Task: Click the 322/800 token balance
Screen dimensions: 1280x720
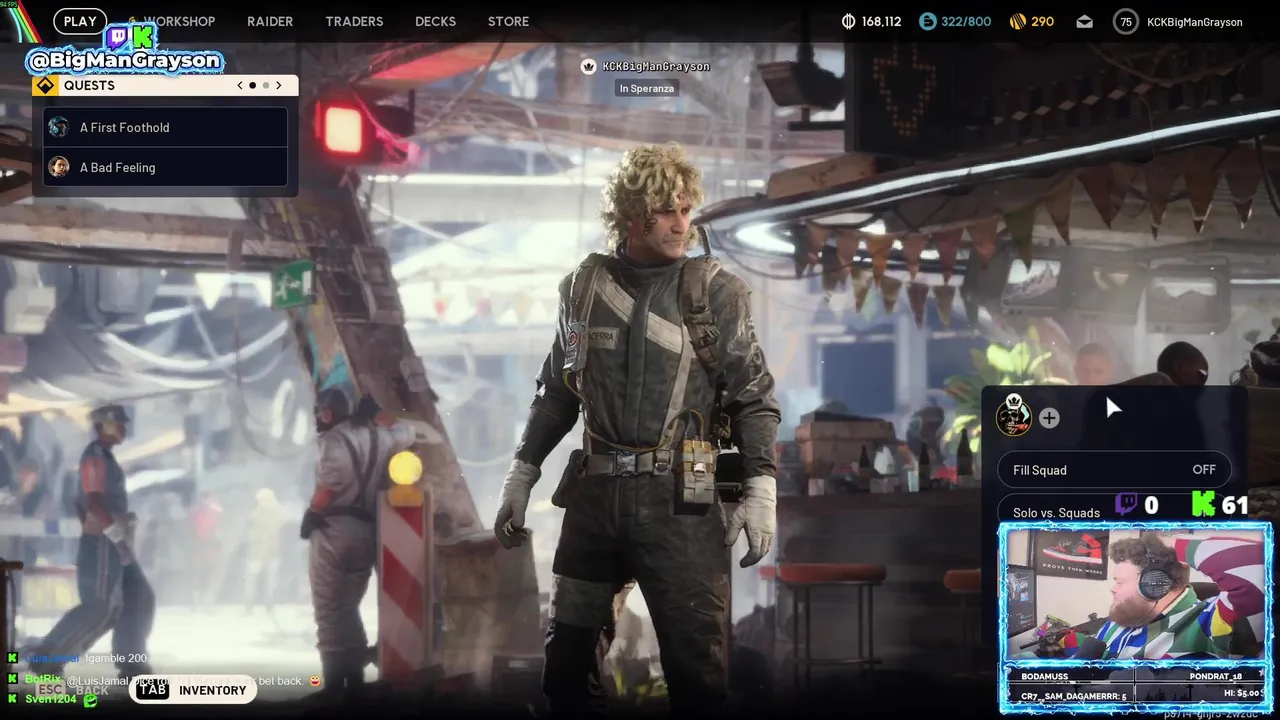Action: (966, 22)
